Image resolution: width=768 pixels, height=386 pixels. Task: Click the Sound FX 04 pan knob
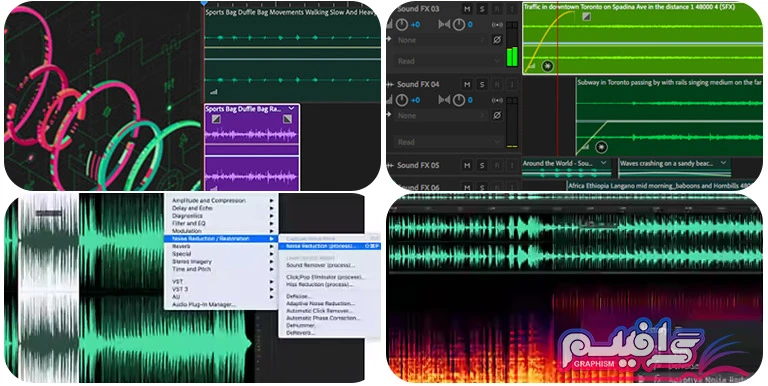point(459,100)
